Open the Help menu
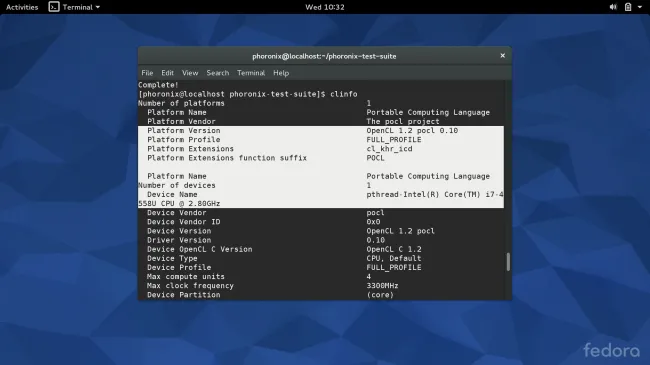 pyautogui.click(x=281, y=73)
